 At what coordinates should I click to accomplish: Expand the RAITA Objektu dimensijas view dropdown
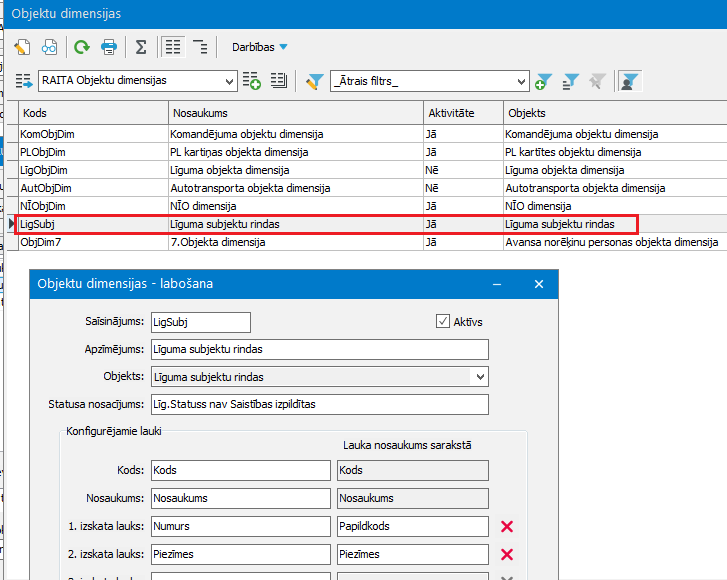(x=231, y=81)
